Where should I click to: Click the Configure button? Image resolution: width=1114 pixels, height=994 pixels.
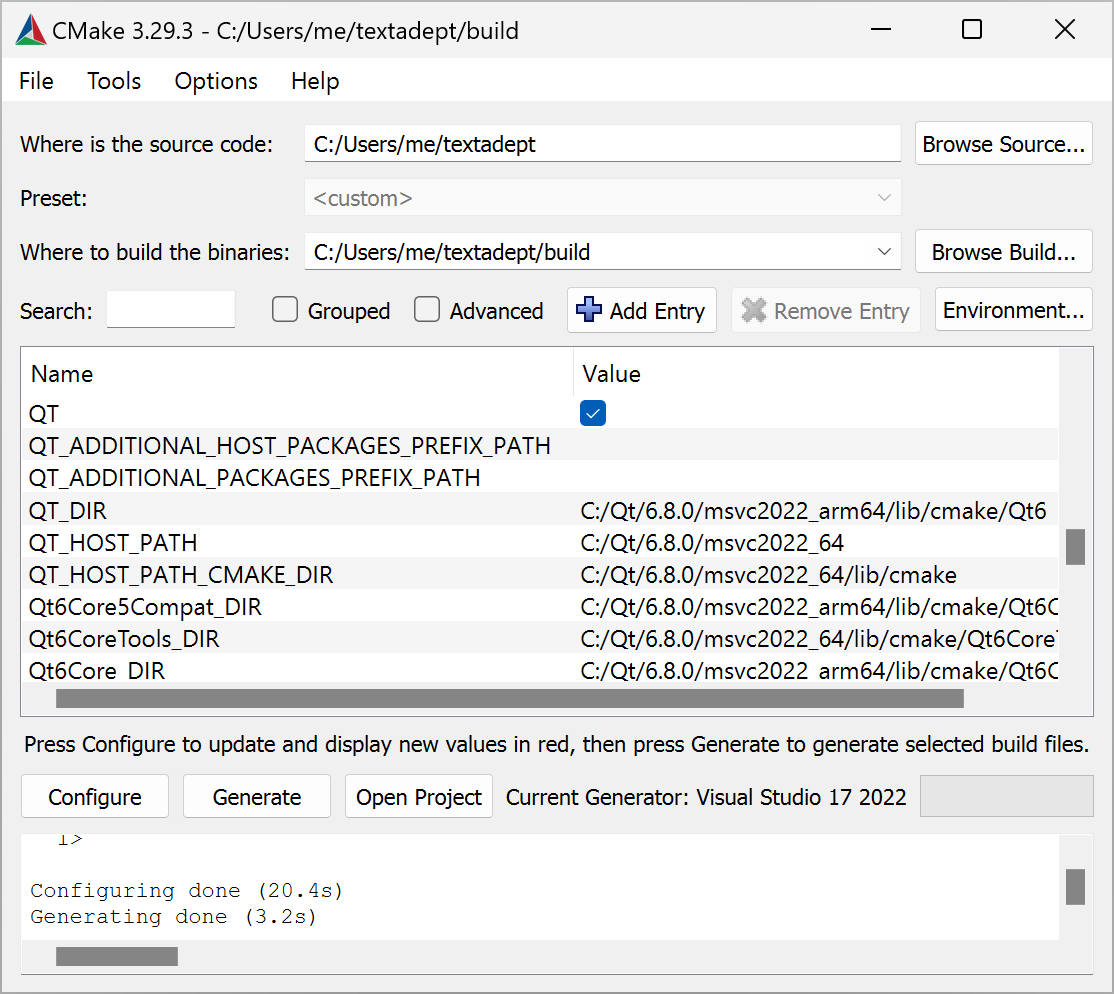(x=94, y=796)
